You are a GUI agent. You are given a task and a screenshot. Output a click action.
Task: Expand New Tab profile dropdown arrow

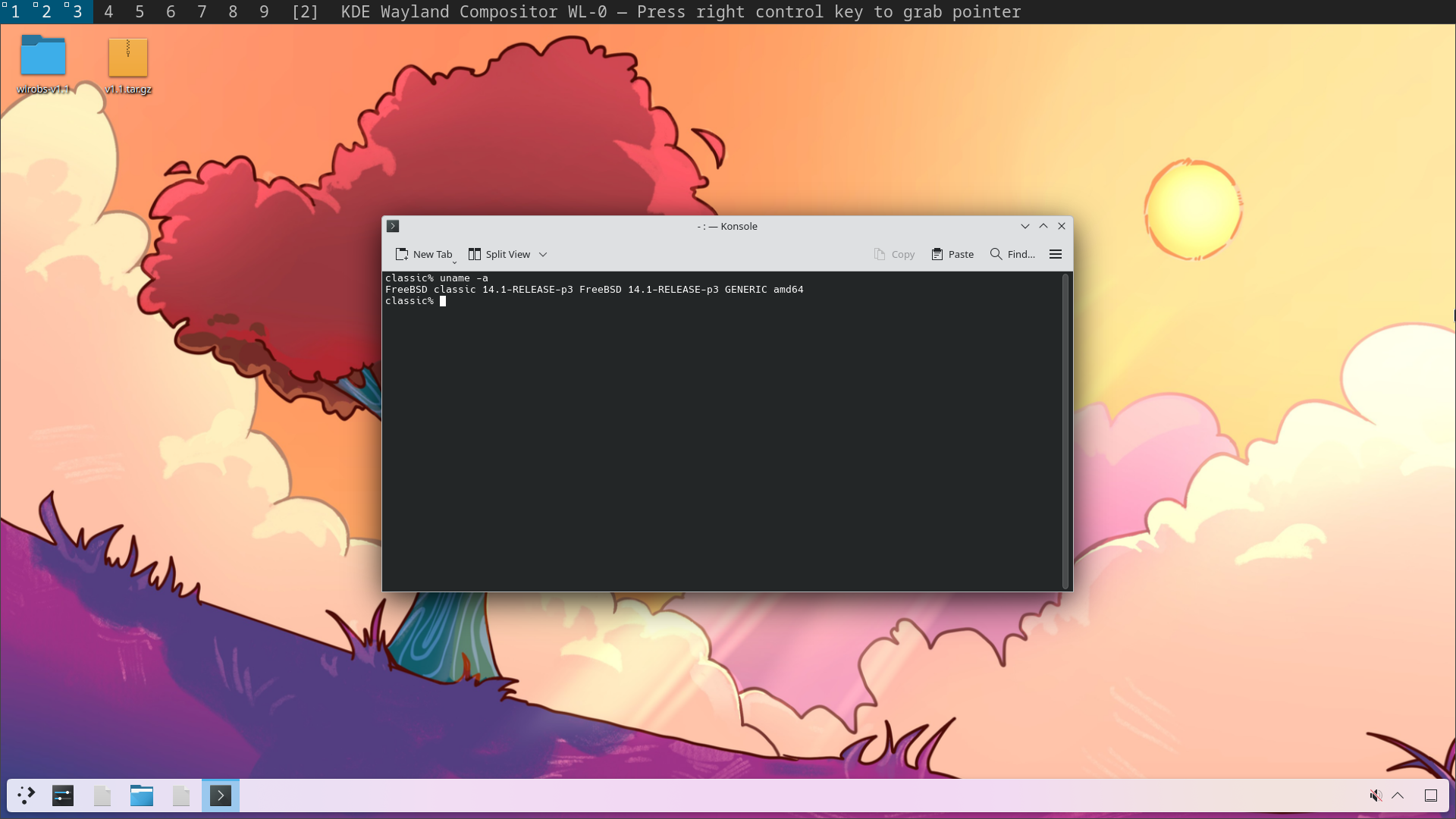click(455, 262)
